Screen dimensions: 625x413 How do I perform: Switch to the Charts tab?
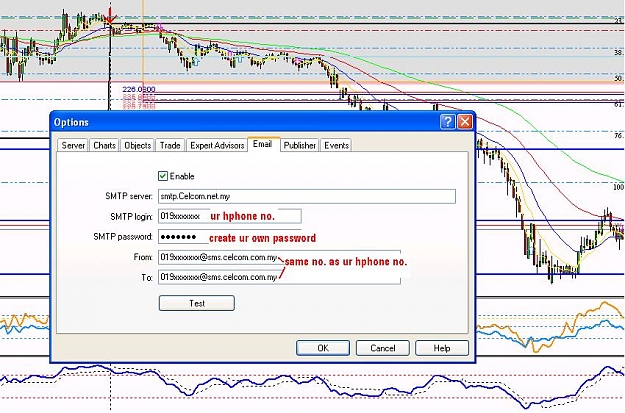tap(104, 146)
